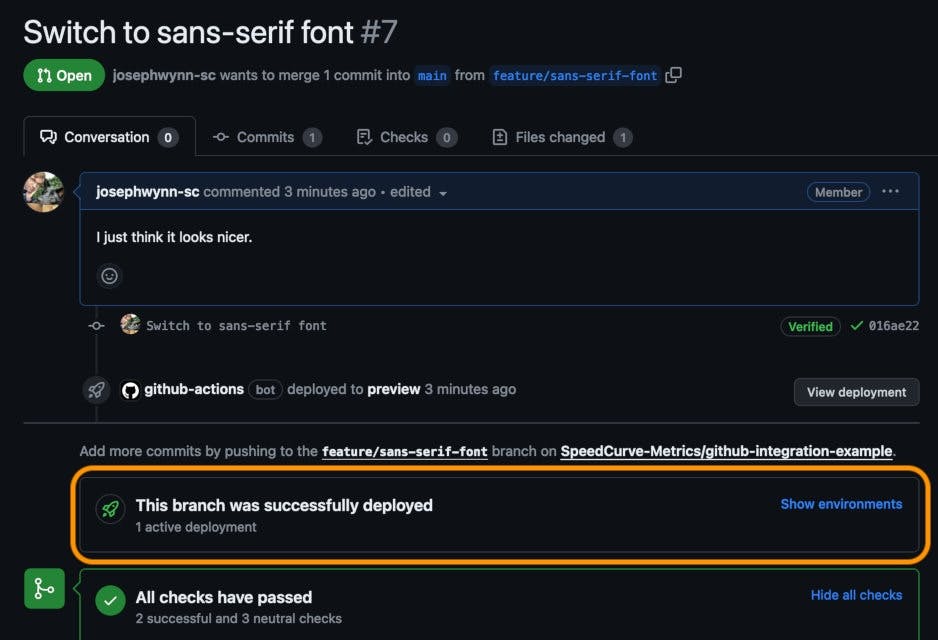Viewport: 938px width, 640px height.
Task: Click the green checkmark commit status icon
Action: point(856,326)
